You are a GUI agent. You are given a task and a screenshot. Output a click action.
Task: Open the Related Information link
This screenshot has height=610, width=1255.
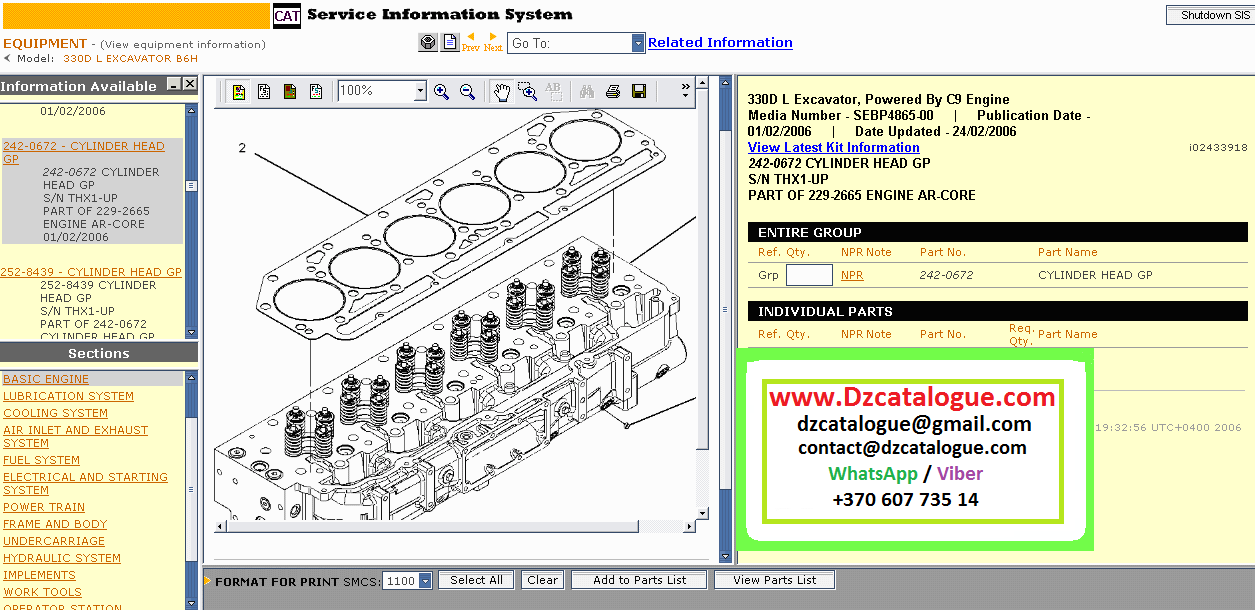point(720,42)
